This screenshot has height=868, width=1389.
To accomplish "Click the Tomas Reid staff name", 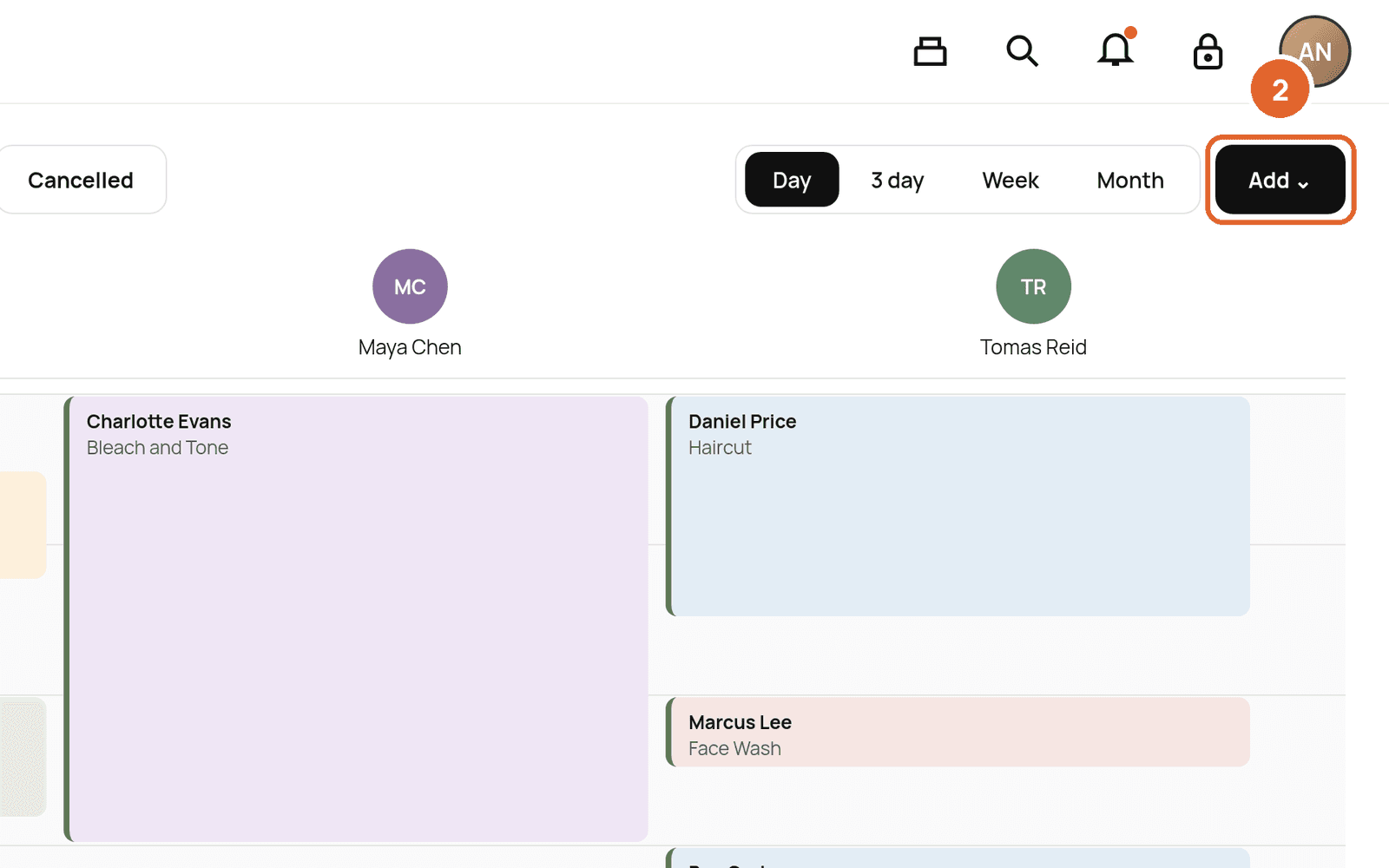I will (1033, 347).
